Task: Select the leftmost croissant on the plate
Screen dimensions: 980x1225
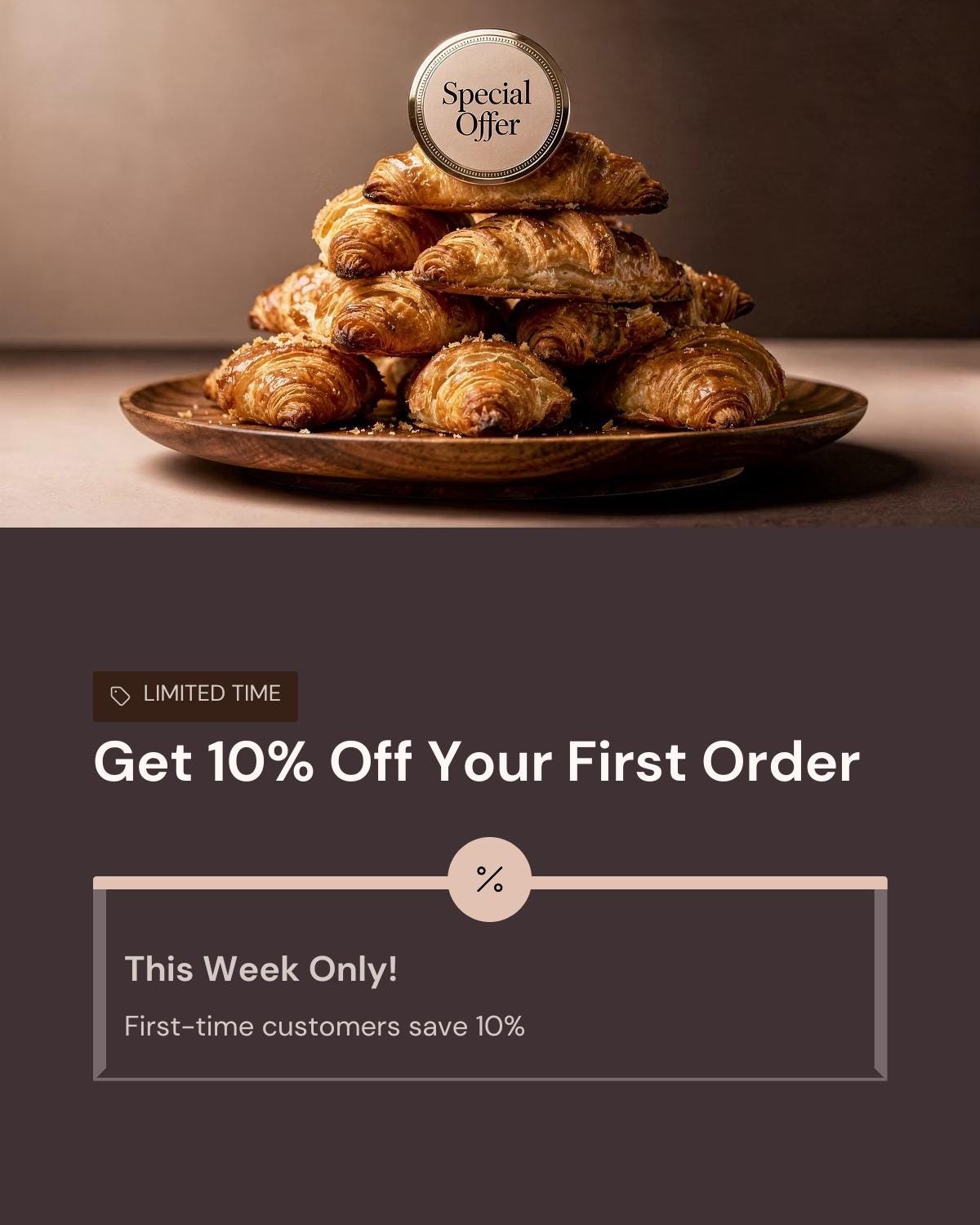Action: 294,382
